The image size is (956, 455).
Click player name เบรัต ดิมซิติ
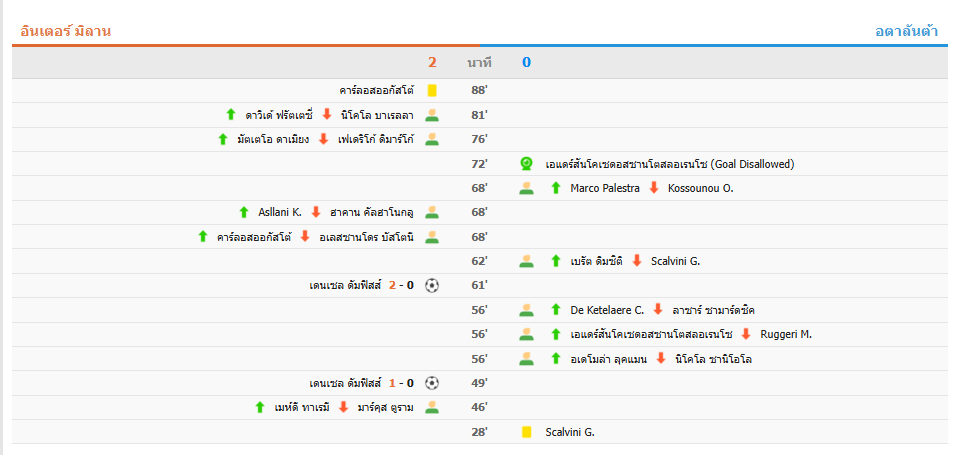point(596,262)
